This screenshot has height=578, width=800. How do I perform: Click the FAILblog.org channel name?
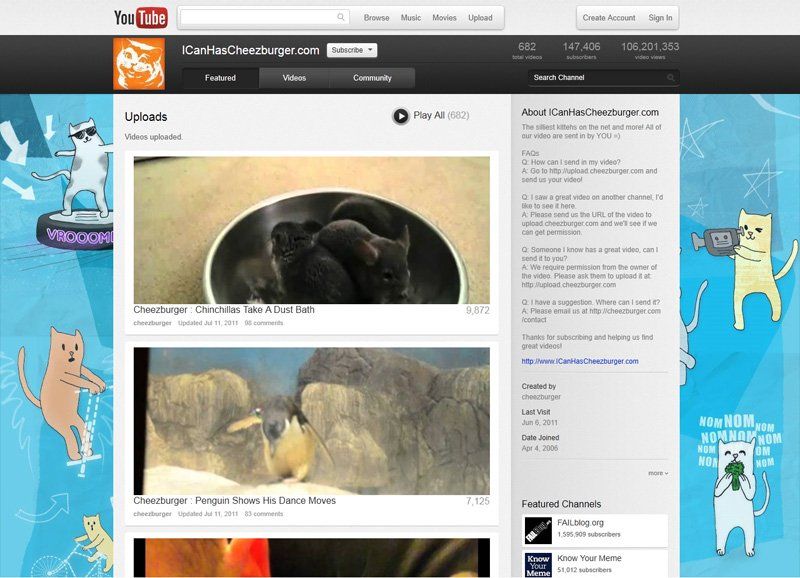[580, 523]
